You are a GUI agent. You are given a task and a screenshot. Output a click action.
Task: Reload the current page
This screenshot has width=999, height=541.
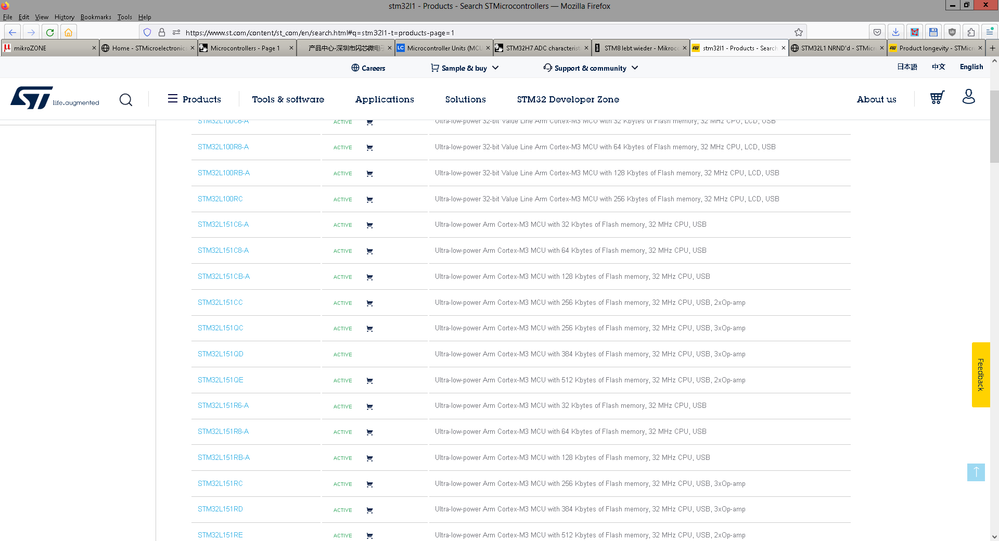pyautogui.click(x=50, y=32)
